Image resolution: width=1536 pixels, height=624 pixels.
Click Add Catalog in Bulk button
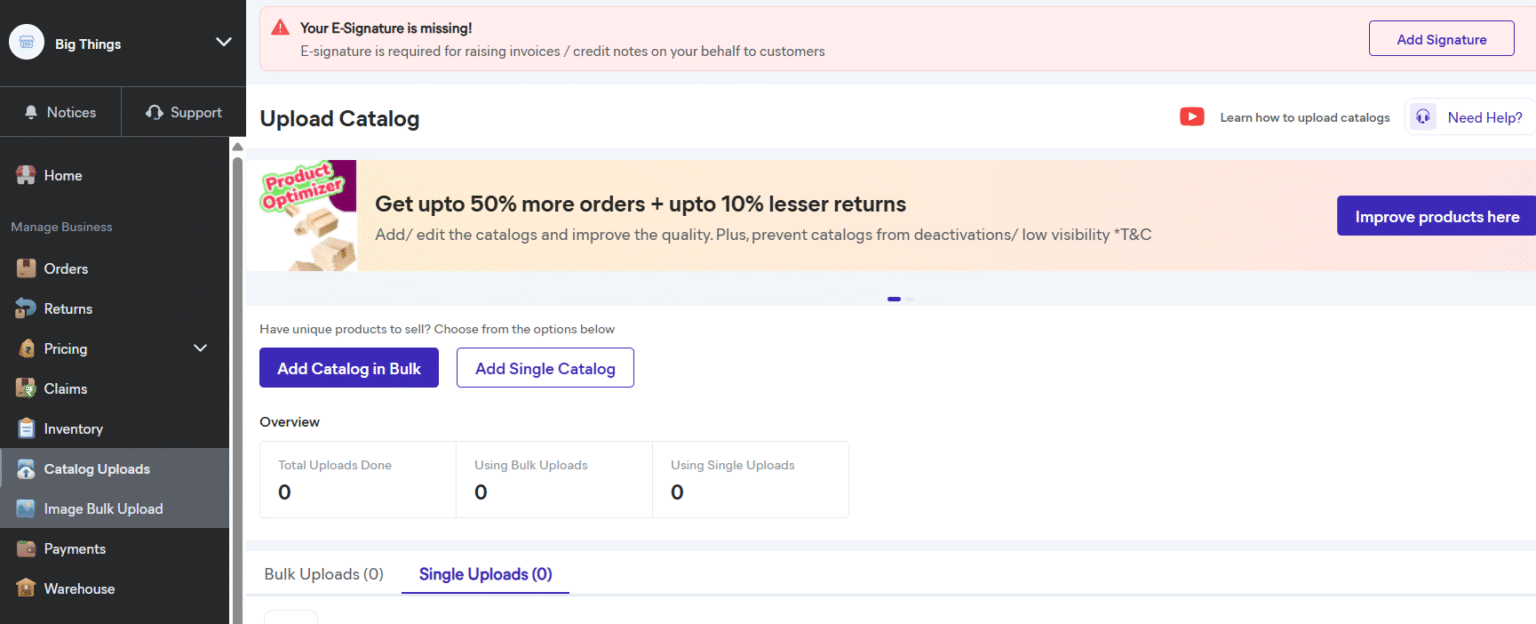point(349,368)
